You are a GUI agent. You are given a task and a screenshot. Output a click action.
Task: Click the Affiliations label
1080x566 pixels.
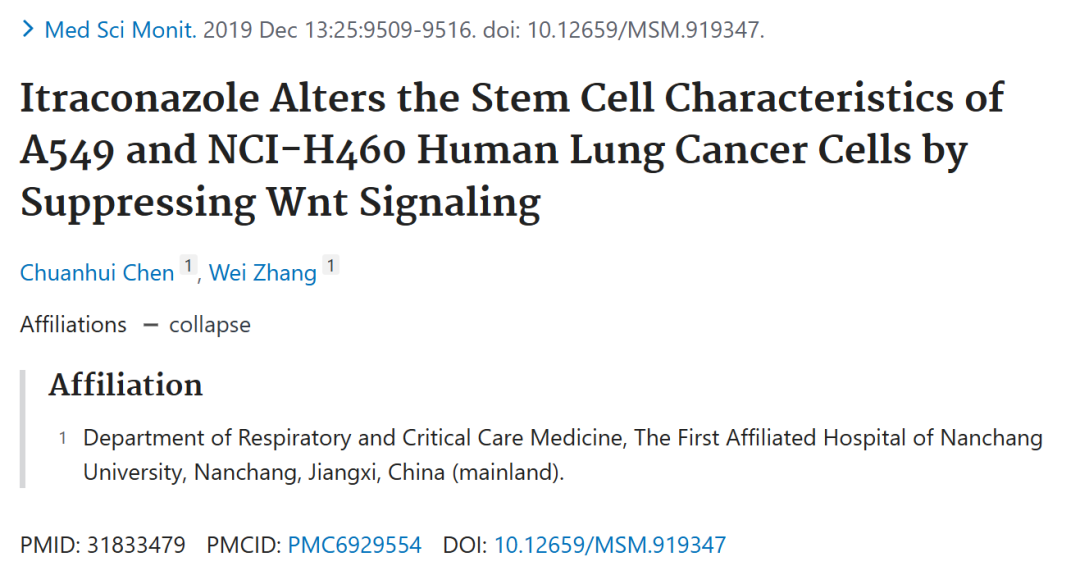pos(73,324)
